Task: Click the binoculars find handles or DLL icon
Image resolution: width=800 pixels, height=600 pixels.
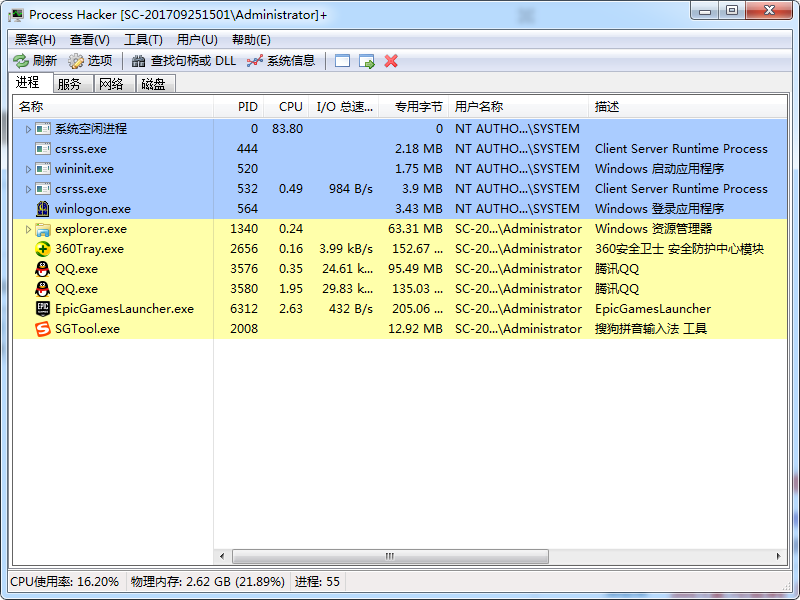Action: point(139,61)
